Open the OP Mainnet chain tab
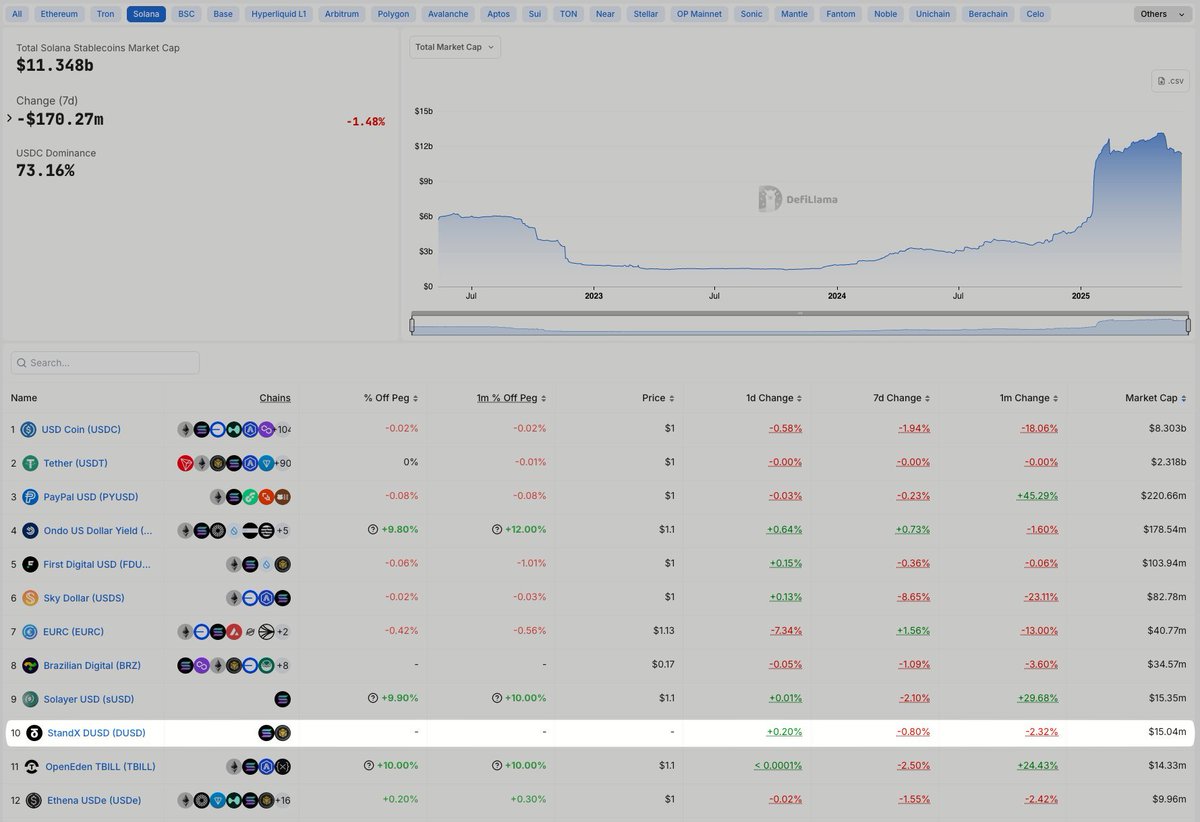1200x822 pixels. point(697,14)
